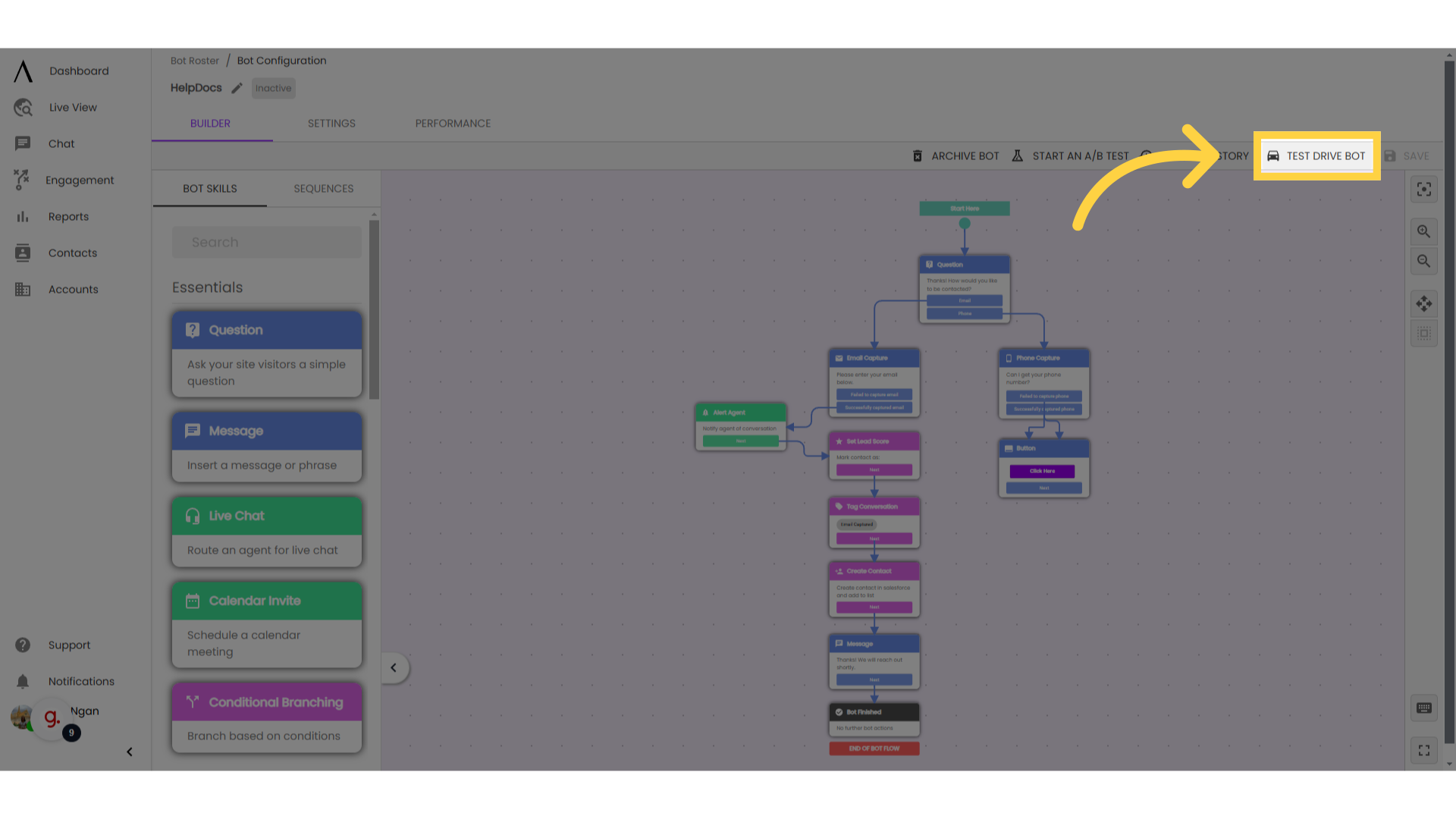This screenshot has height=819, width=1456.
Task: Click the Chat bubble sidebar icon
Action: click(23, 143)
